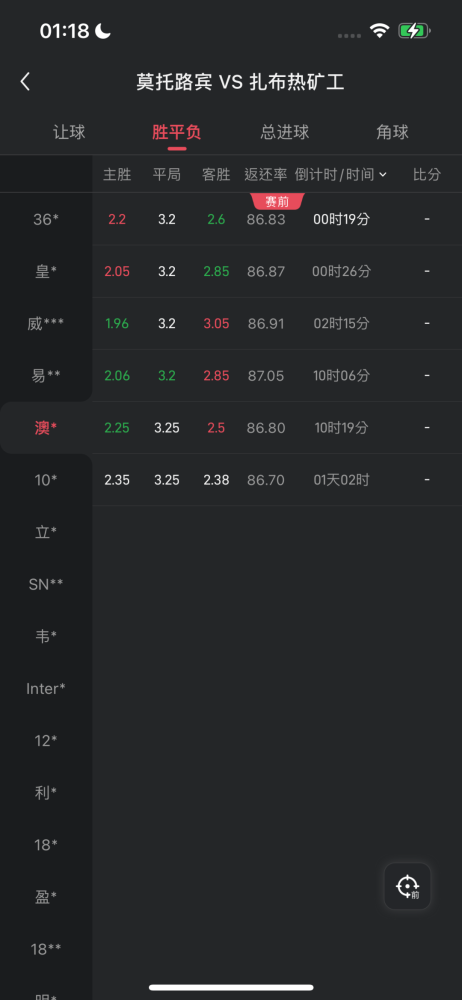
Task: Pick the highlighted 澳* bookmaker
Action: 46,427
